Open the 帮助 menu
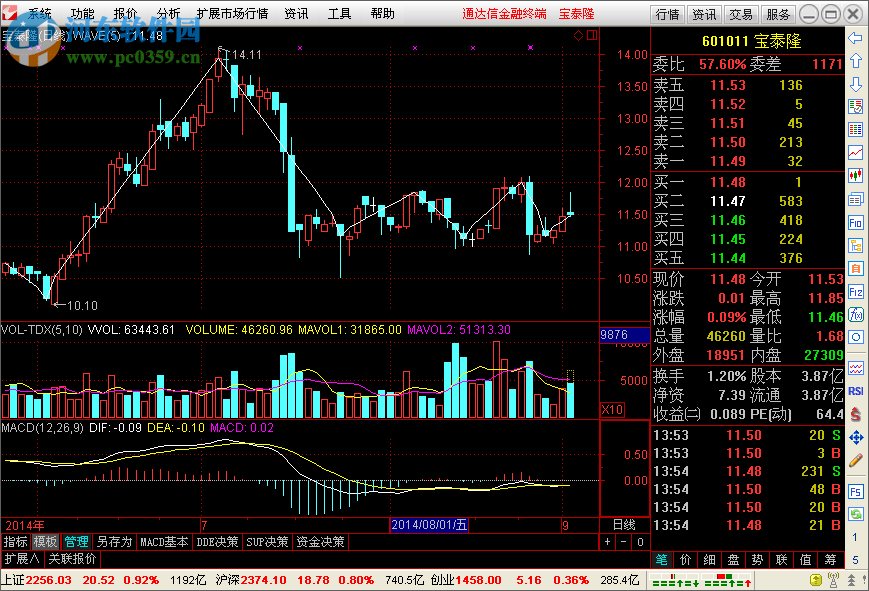Screen dimensions: 869x591 382,13
